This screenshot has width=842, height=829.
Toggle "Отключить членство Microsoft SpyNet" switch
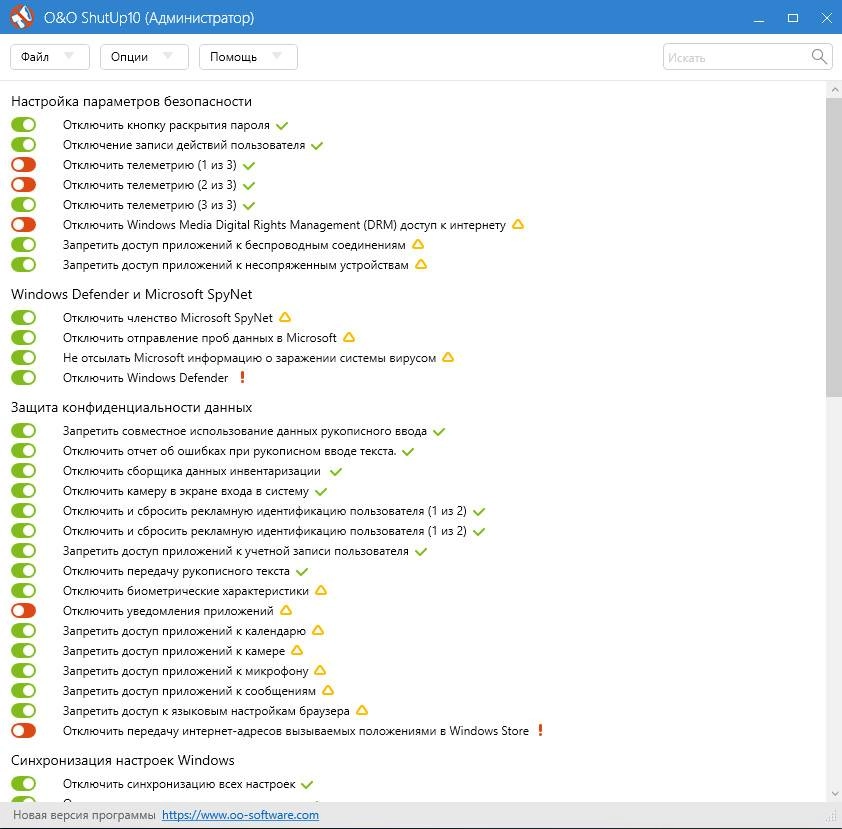(x=24, y=317)
